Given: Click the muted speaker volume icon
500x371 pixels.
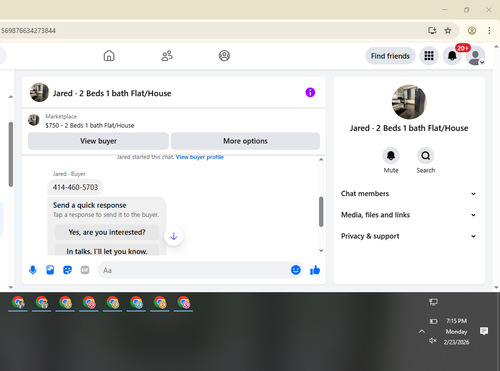Looking at the screenshot, I should tap(433, 341).
